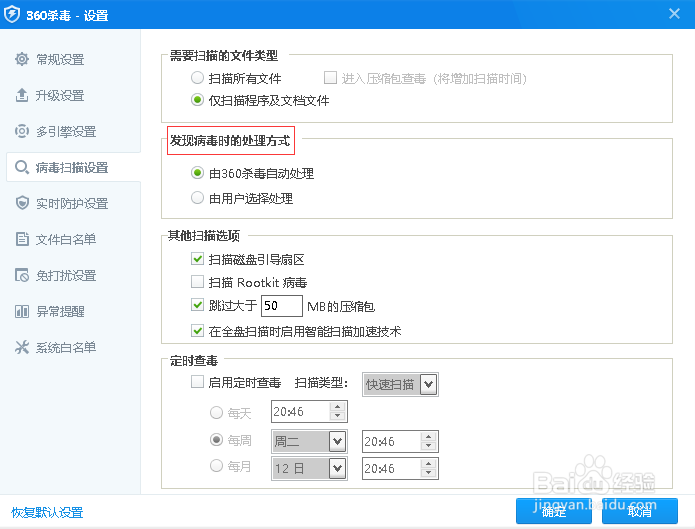This screenshot has height=529, width=695.
Task: Close the settings dialog
Action: pyautogui.click(x=674, y=14)
